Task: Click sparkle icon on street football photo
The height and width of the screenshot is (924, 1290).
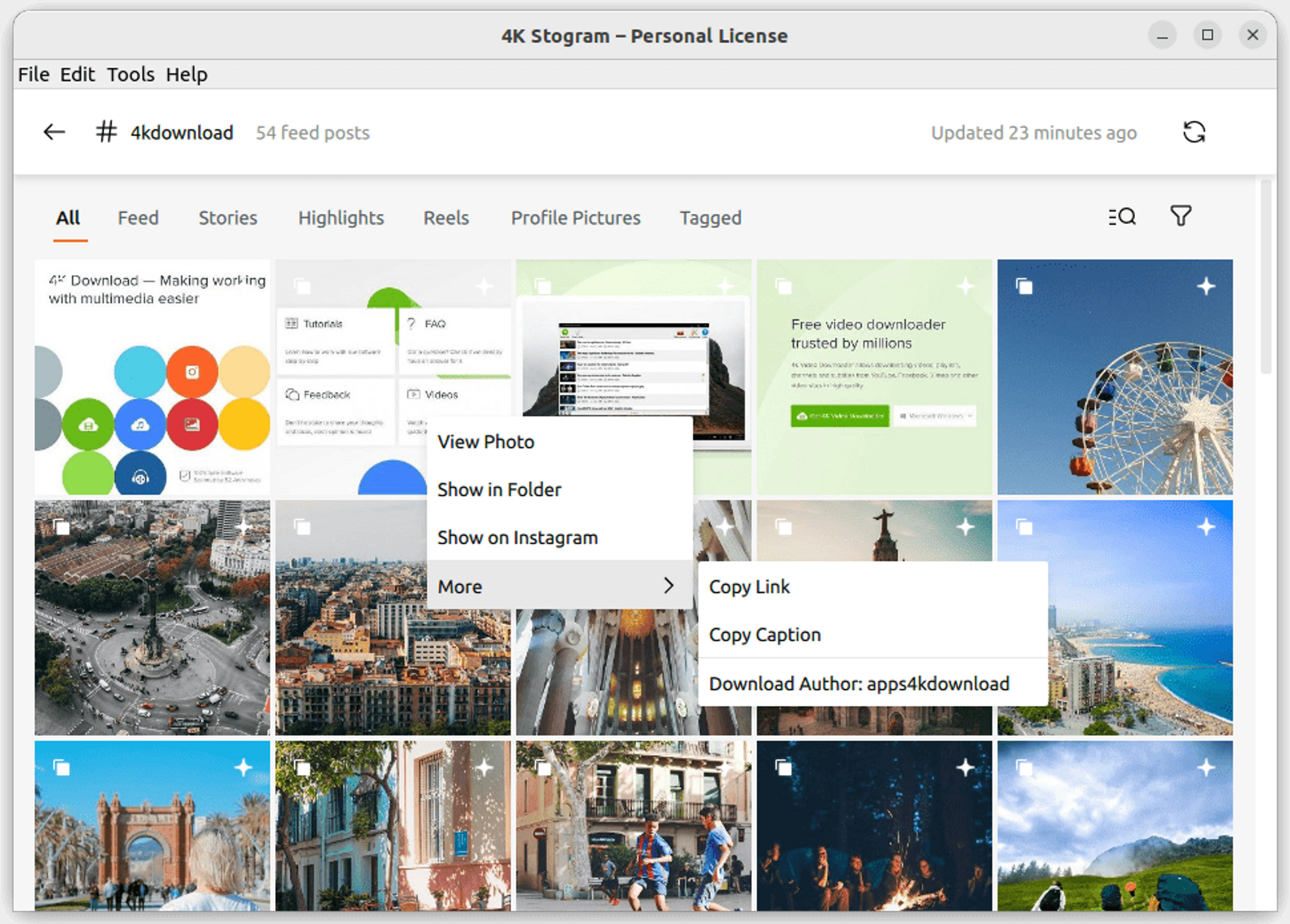Action: pyautogui.click(x=725, y=767)
